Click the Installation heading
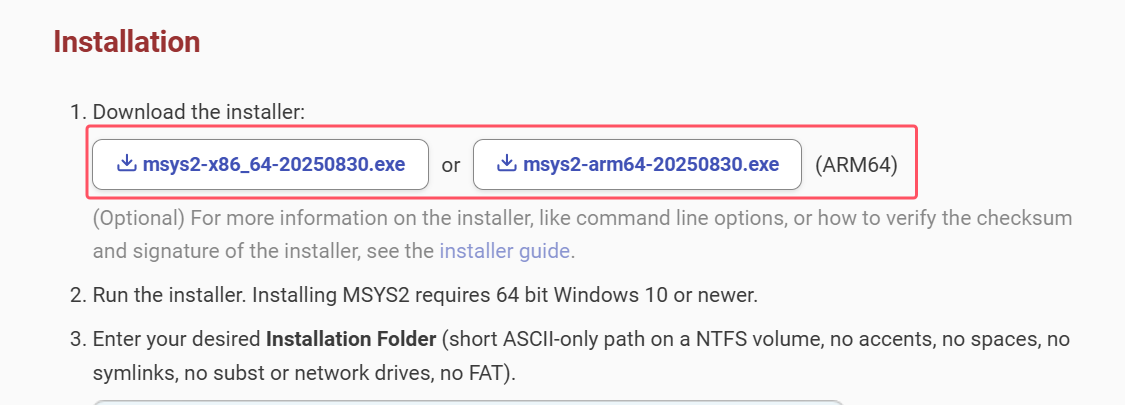 (127, 42)
